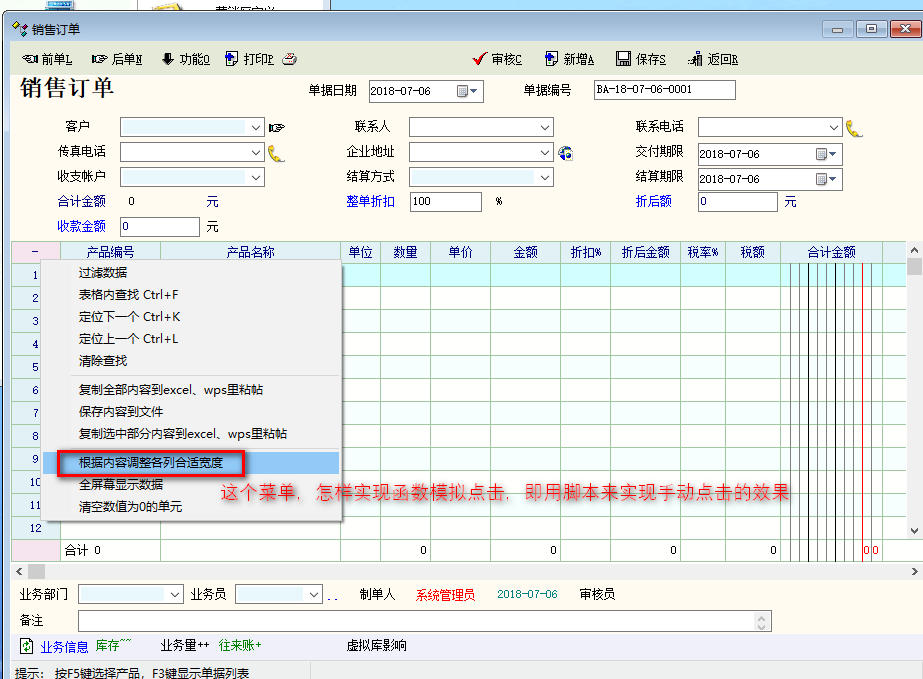Go to next order with 后单
Viewport: 923px width, 679px height.
[116, 59]
